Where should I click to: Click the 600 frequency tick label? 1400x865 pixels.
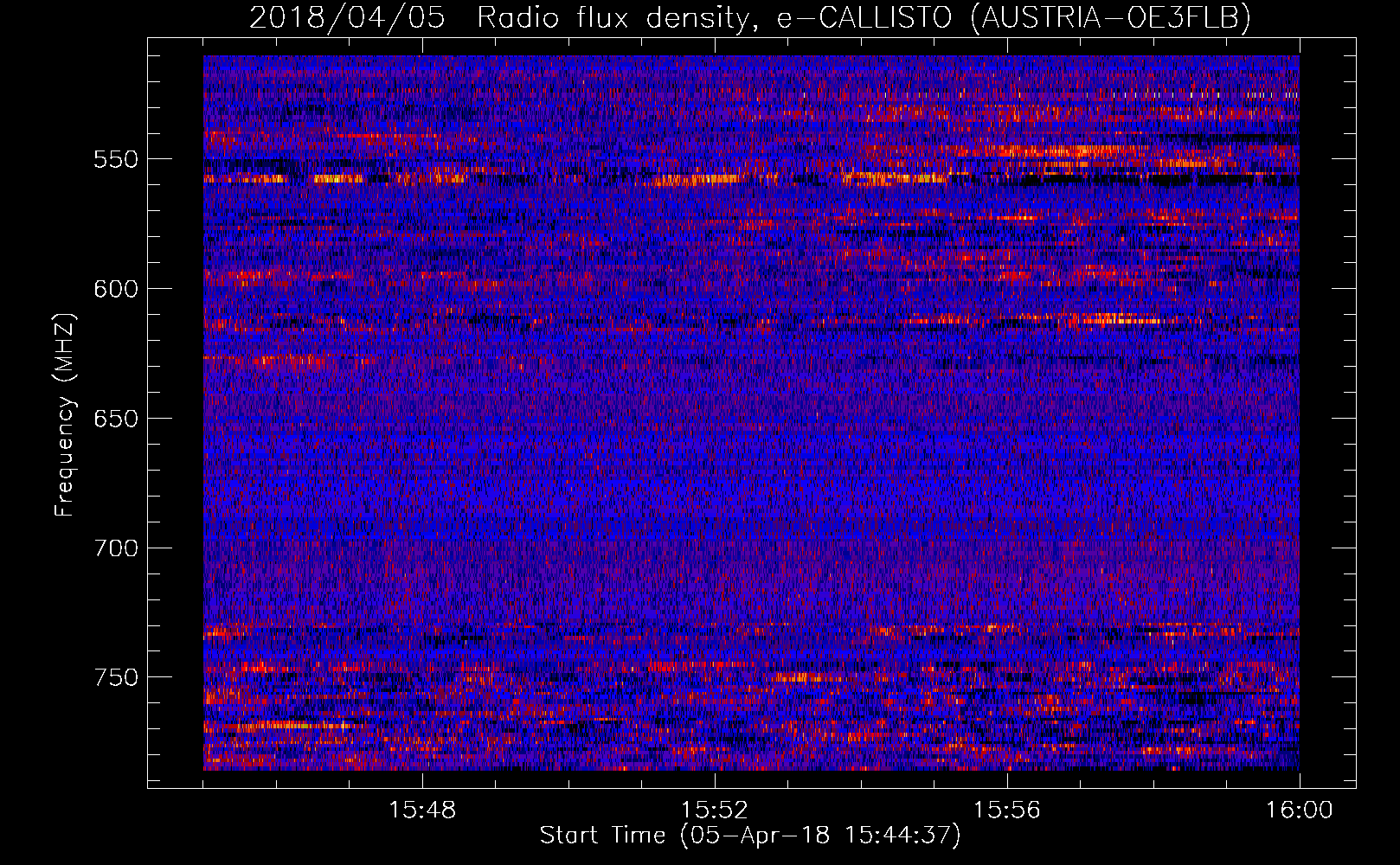click(116, 289)
